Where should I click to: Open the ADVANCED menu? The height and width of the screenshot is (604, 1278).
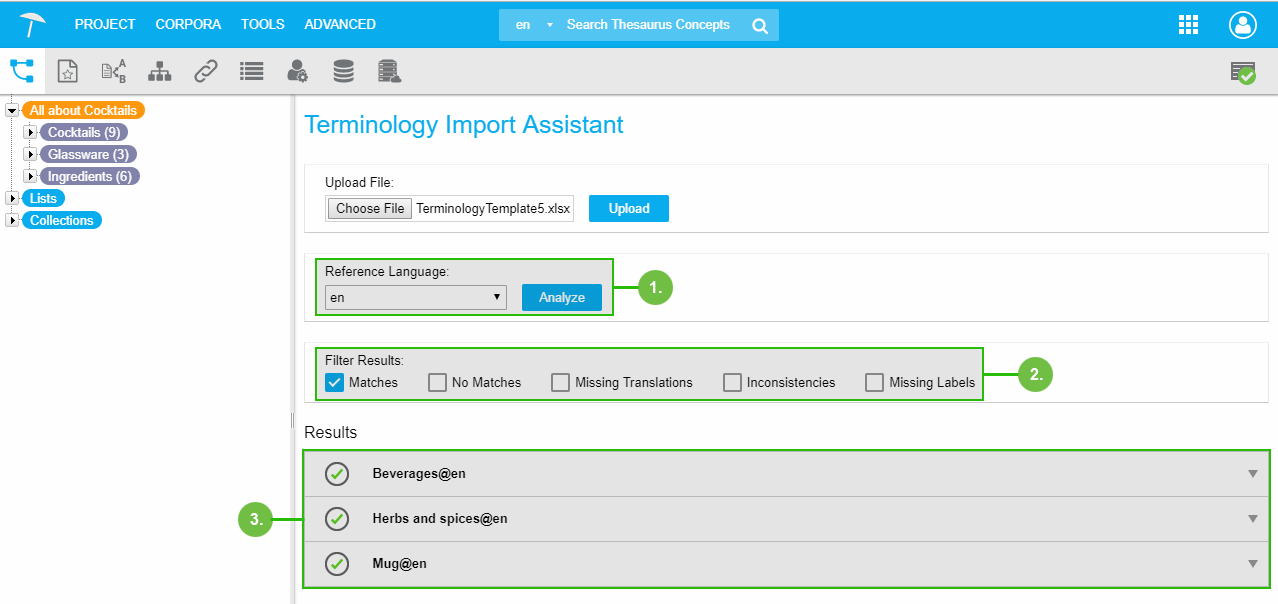tap(340, 24)
